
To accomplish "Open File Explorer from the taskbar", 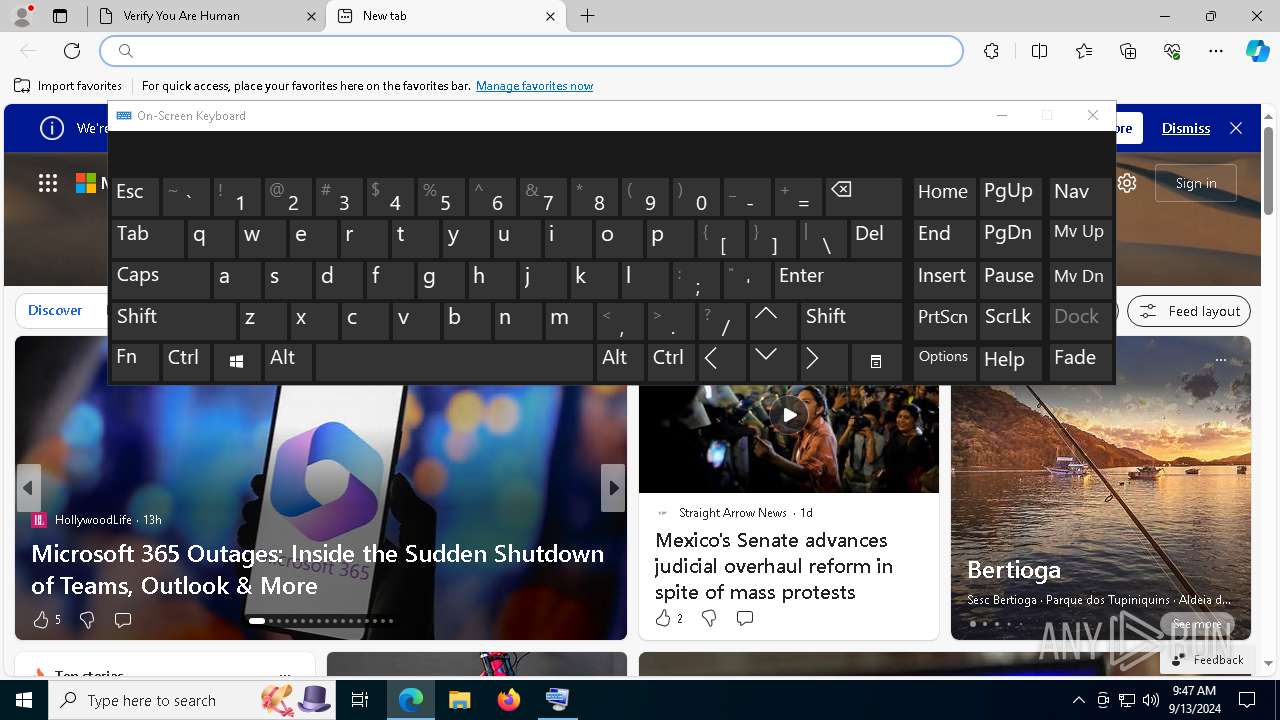I will coord(459,700).
